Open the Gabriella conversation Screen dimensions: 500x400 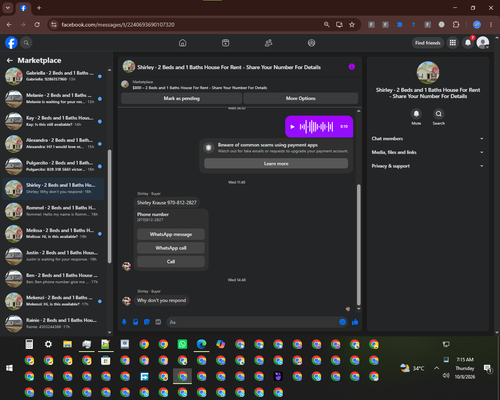pos(53,76)
